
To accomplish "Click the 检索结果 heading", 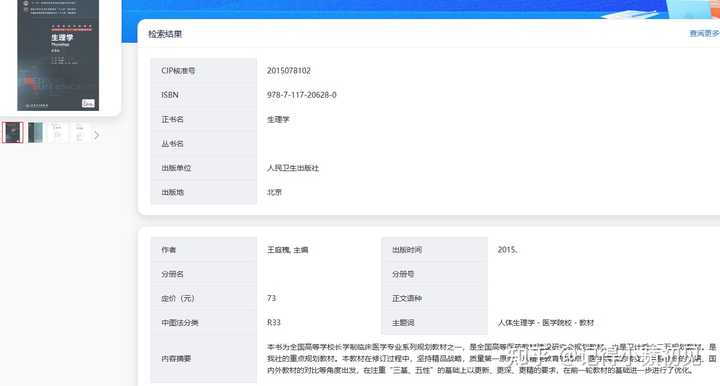I will tap(165, 34).
